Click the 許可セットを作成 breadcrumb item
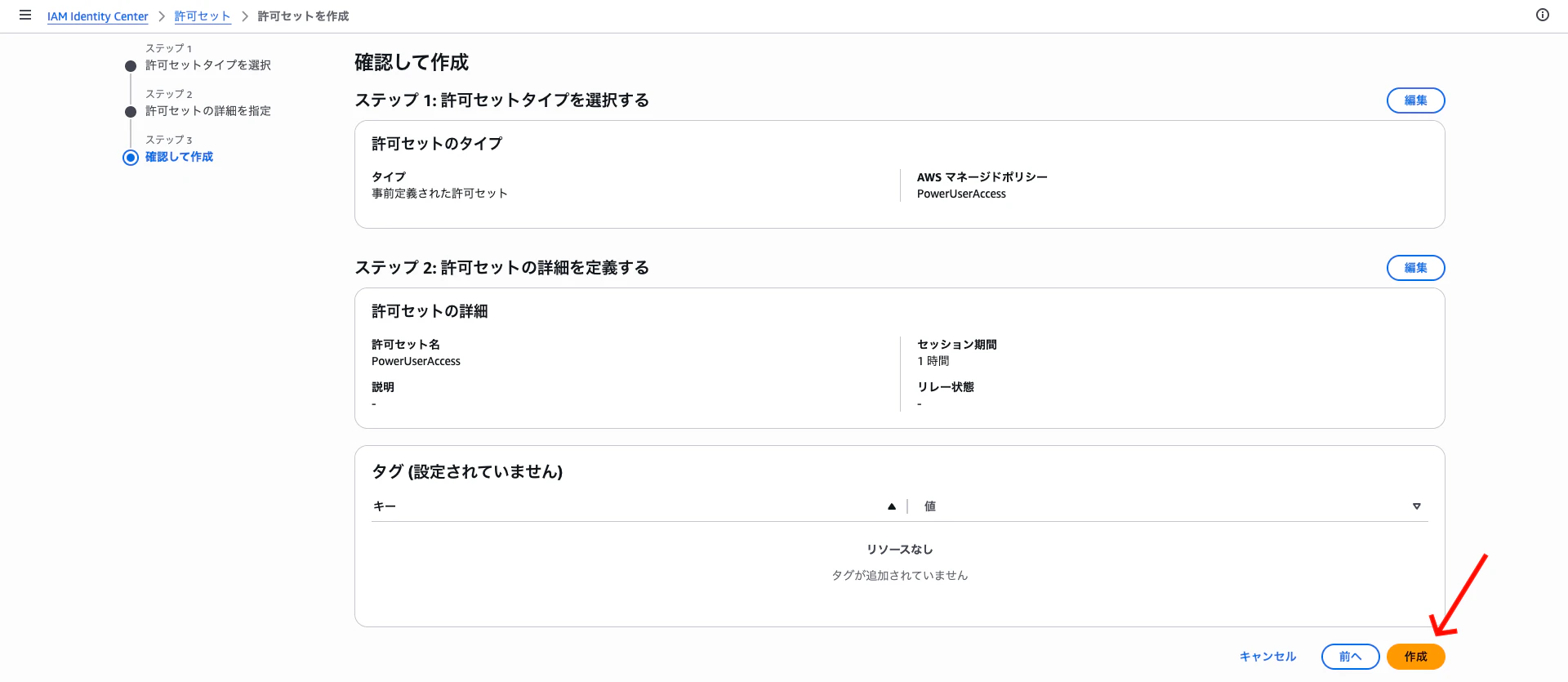This screenshot has height=682, width=1568. 303,16
